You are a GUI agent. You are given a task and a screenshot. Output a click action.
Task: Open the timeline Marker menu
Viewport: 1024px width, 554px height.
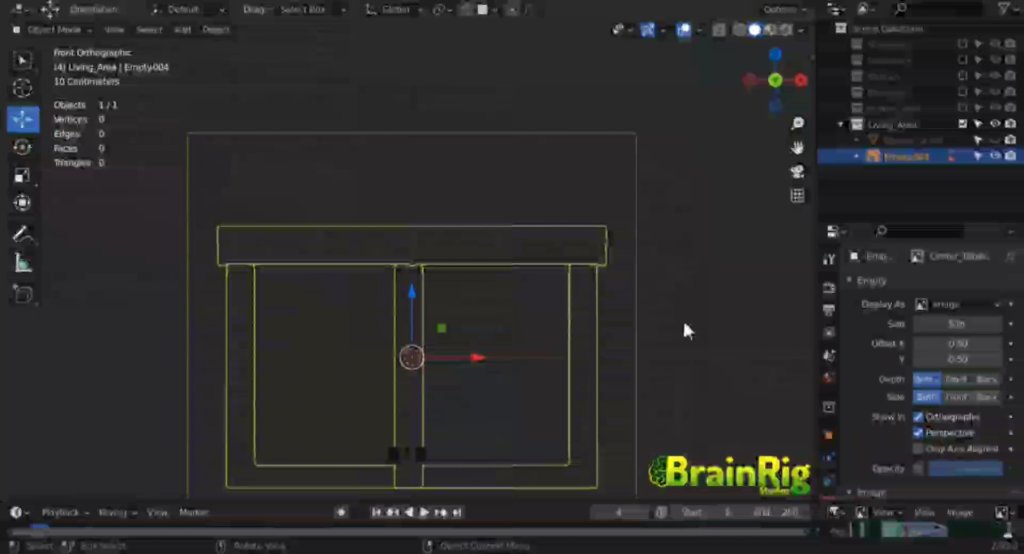pyautogui.click(x=194, y=512)
